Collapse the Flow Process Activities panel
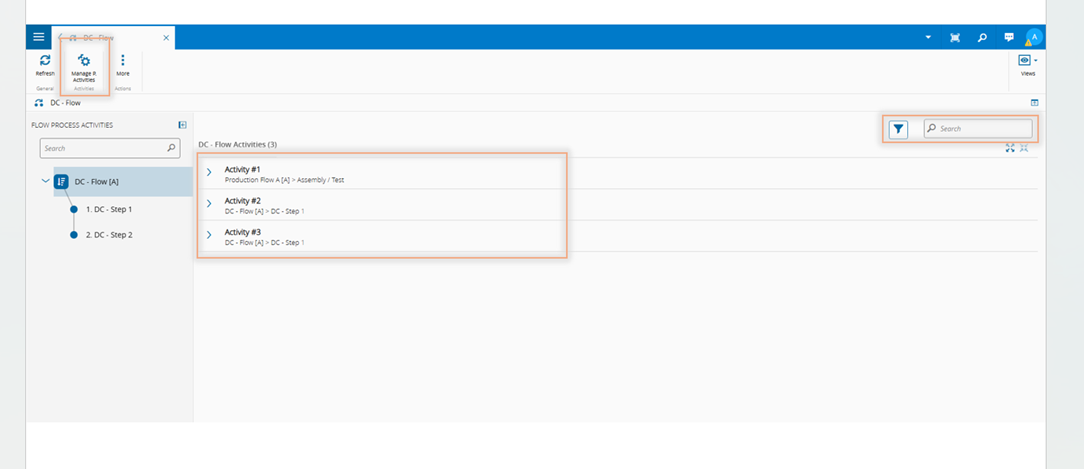The height and width of the screenshot is (469, 1084). point(183,125)
